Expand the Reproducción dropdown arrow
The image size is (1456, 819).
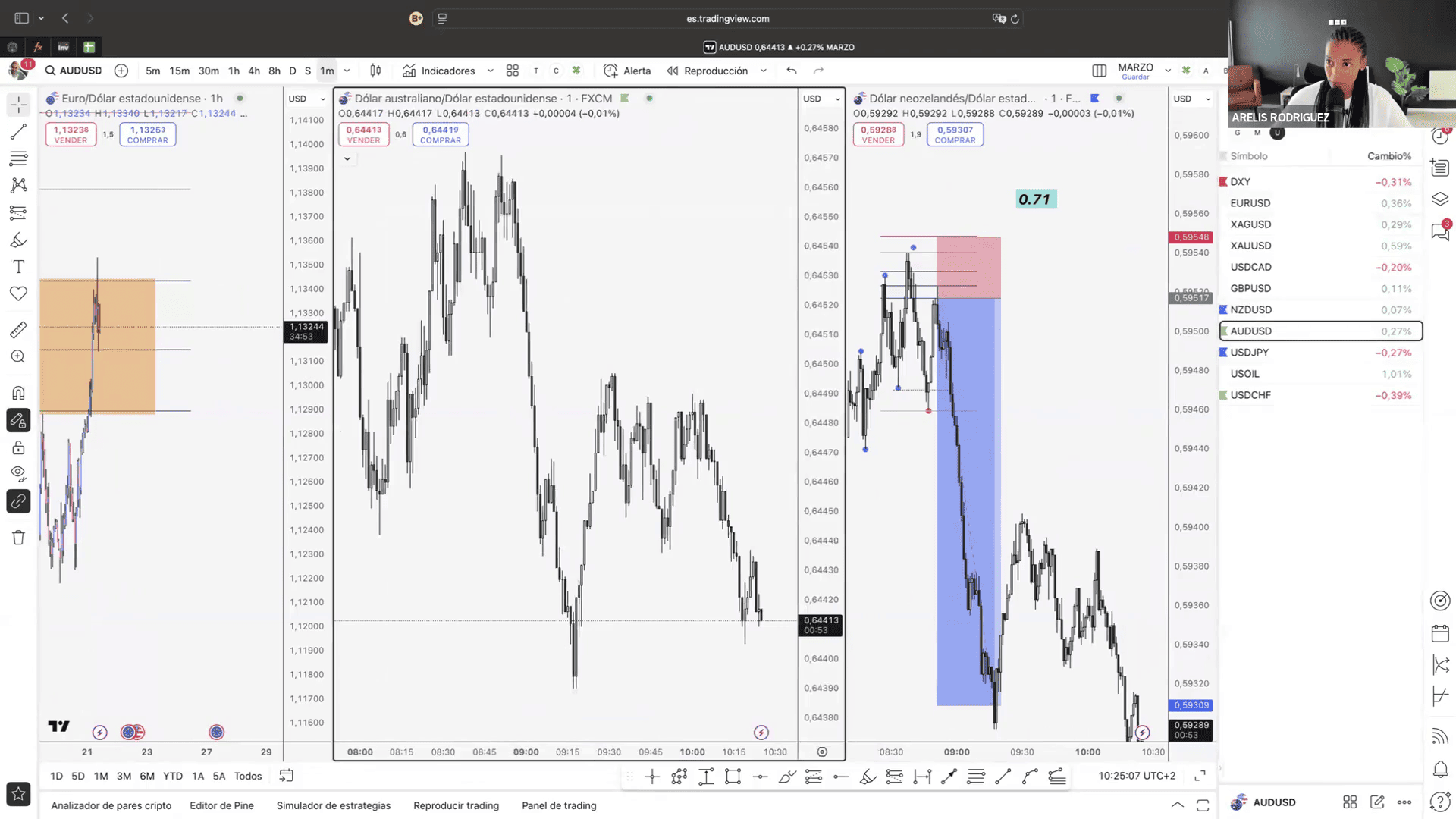[x=763, y=71]
